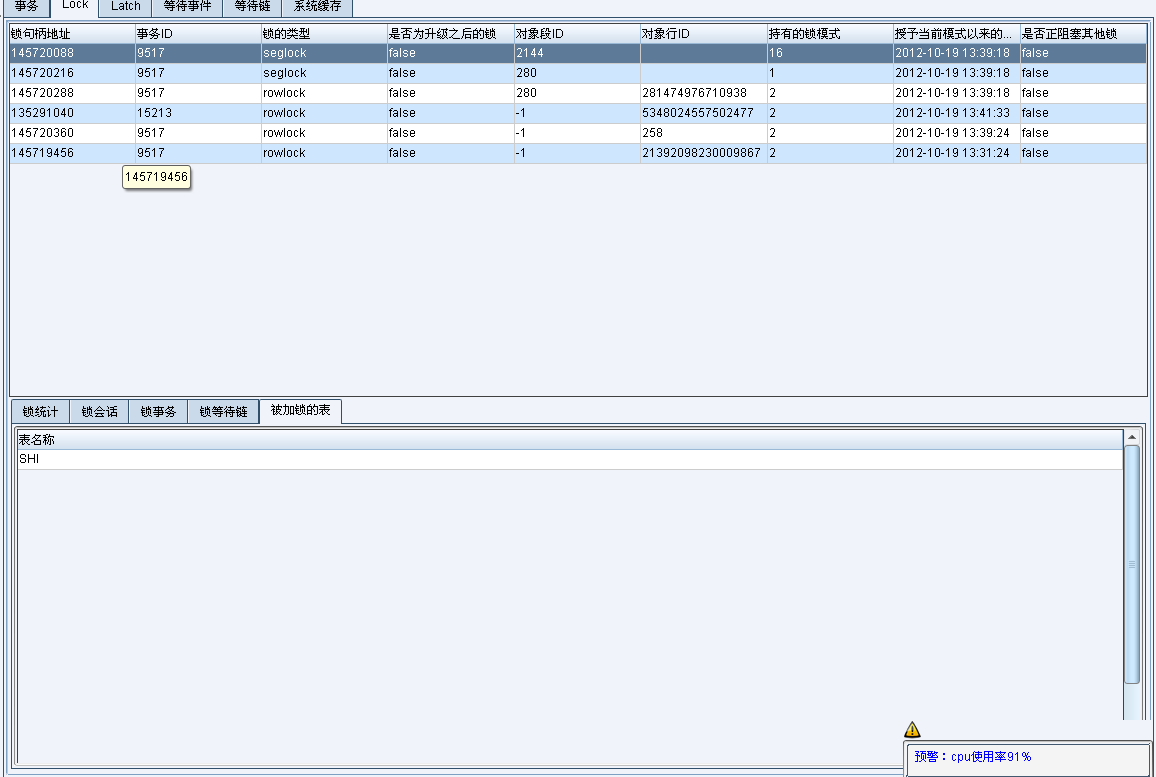Select the 锁等待链 sub-tab
Screen dimensions: 1156x777
pos(223,412)
